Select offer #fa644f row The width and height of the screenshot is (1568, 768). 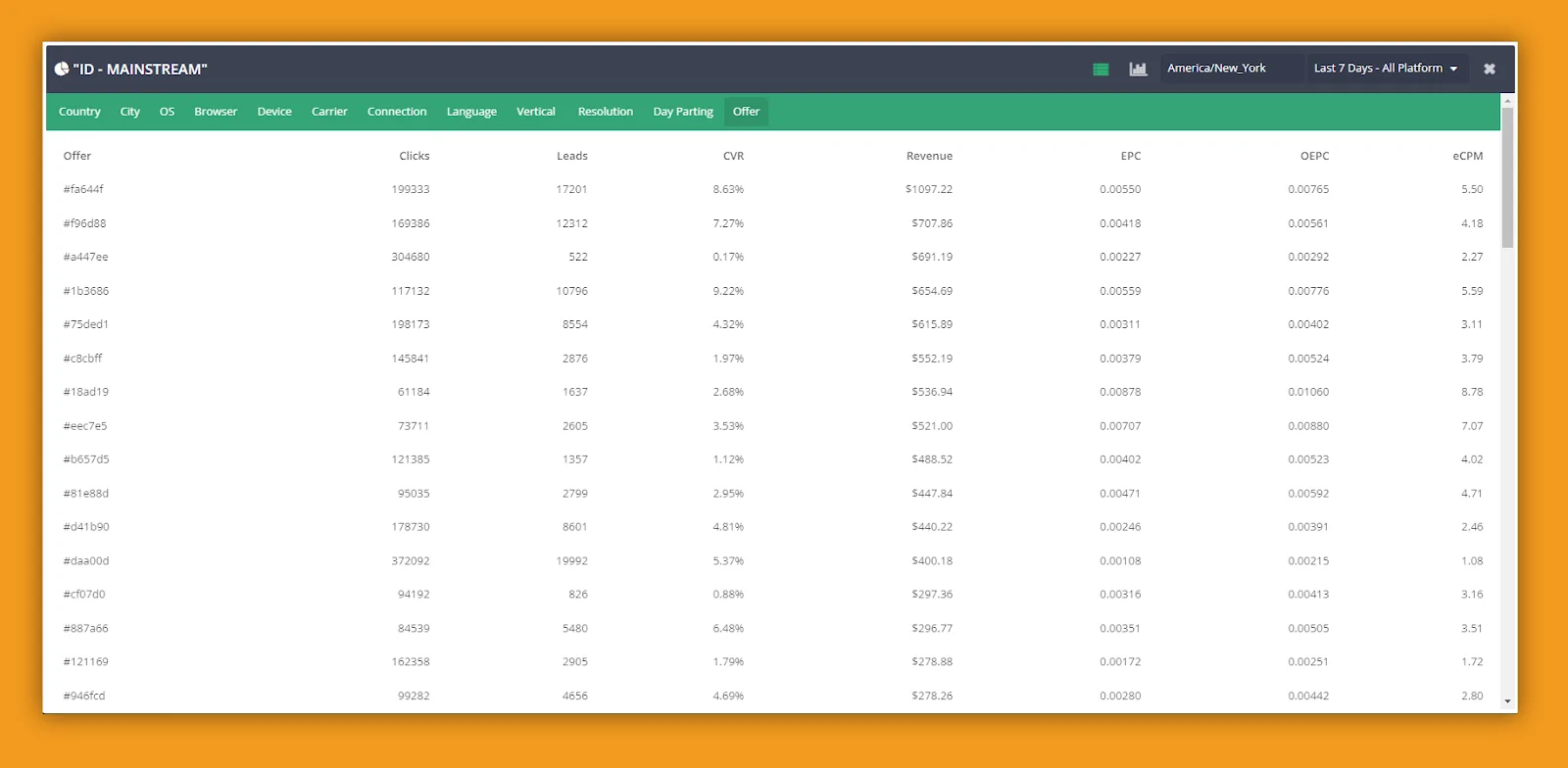pos(83,189)
